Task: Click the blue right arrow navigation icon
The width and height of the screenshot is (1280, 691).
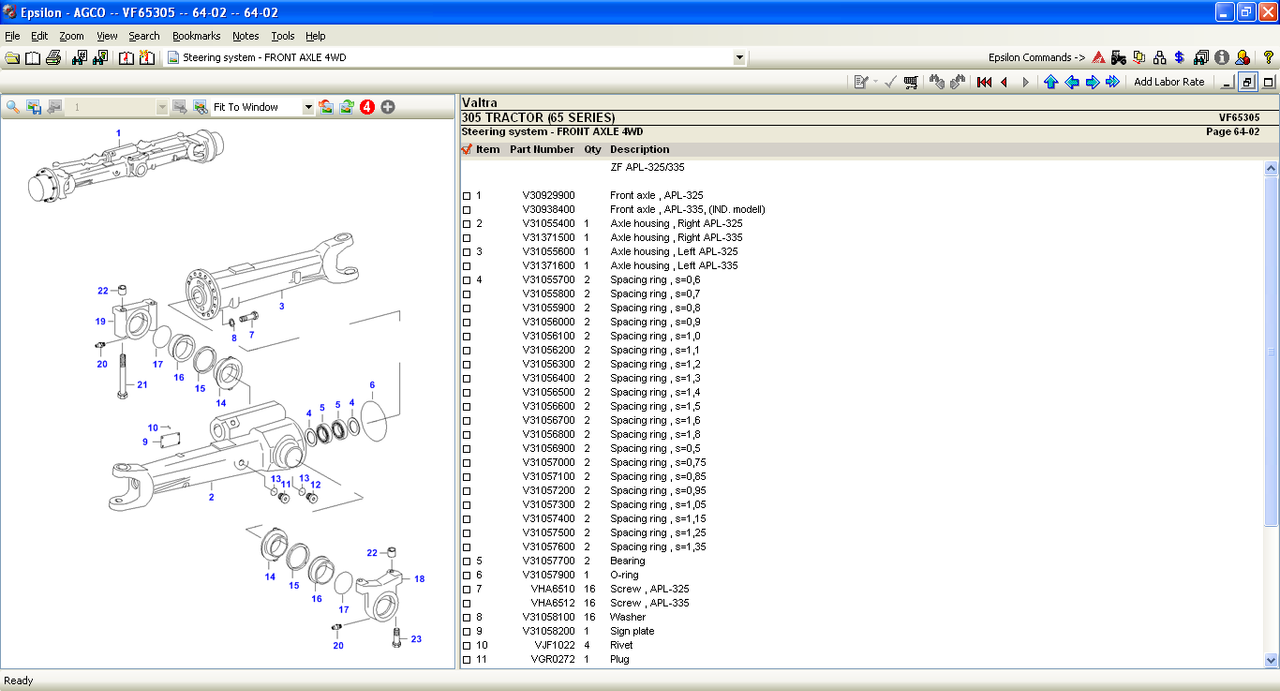Action: click(x=1092, y=82)
